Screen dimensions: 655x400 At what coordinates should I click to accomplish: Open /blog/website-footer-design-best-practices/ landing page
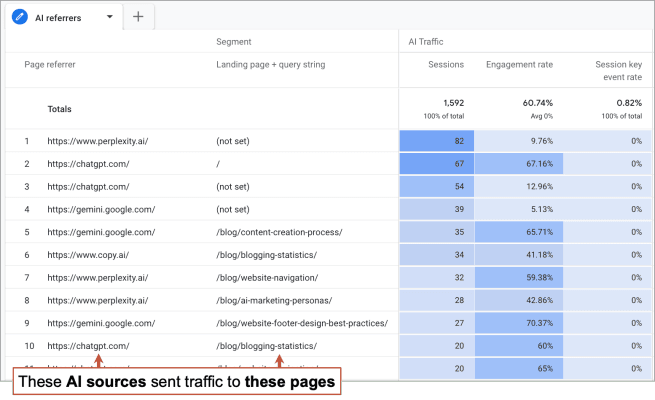(x=300, y=323)
